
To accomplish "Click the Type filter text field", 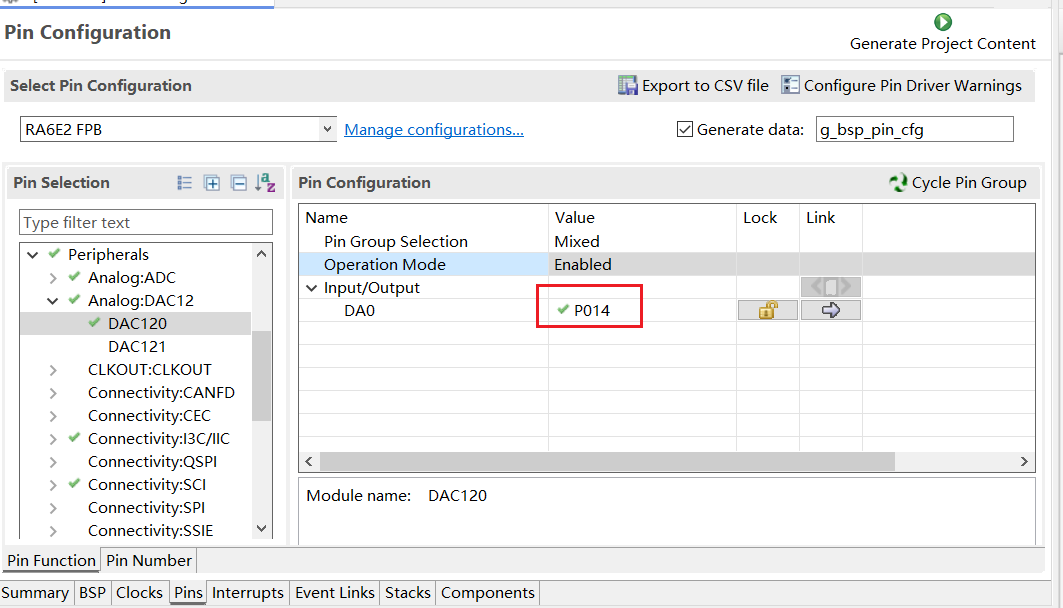I will pos(146,223).
